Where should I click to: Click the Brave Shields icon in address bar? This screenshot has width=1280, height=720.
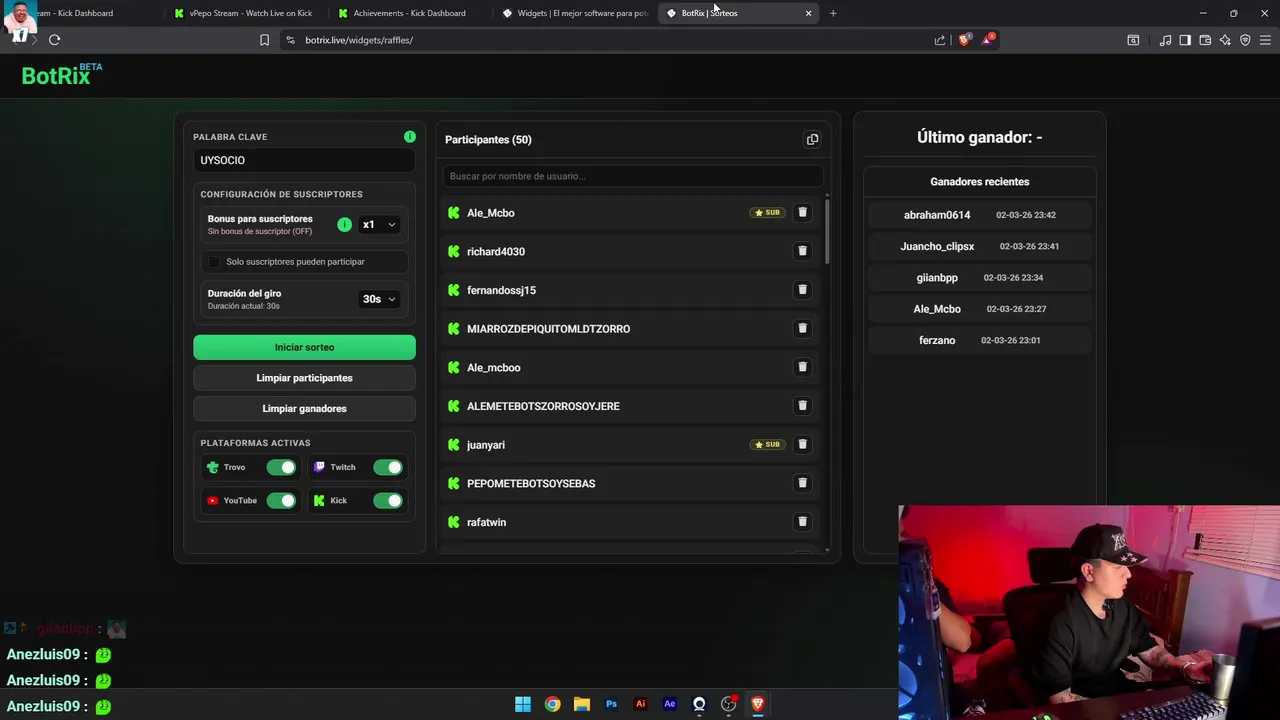coord(964,40)
